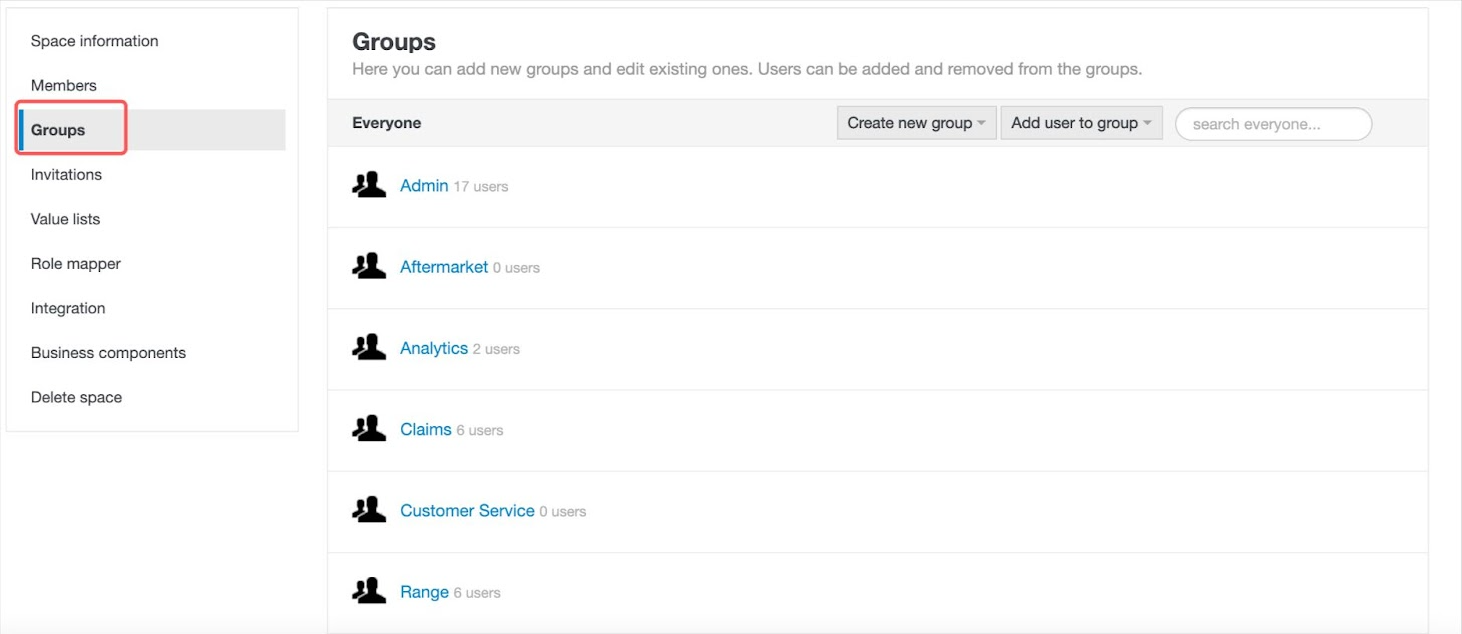This screenshot has width=1462, height=634.
Task: Navigate to Space information
Action: (93, 41)
